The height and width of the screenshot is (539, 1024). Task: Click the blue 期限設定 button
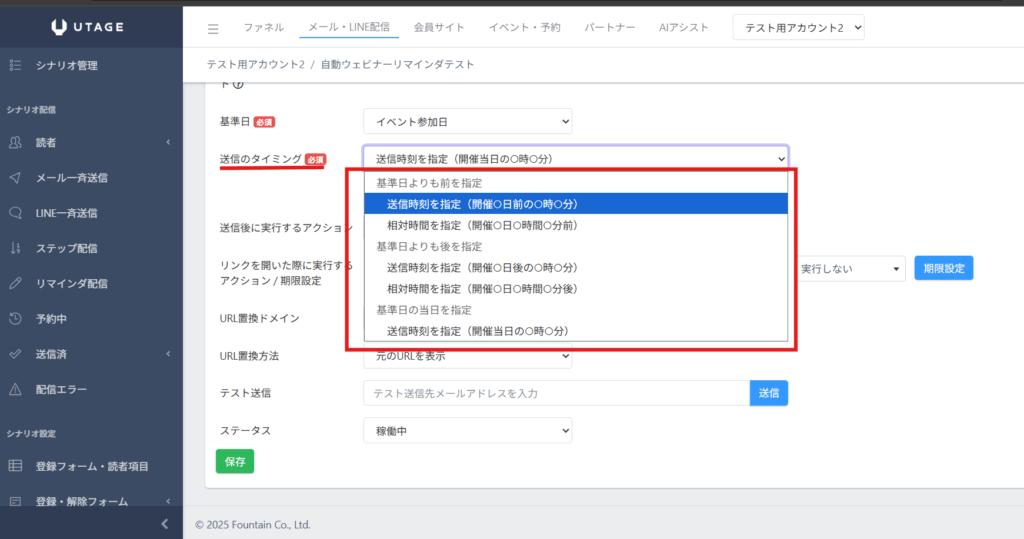944,269
